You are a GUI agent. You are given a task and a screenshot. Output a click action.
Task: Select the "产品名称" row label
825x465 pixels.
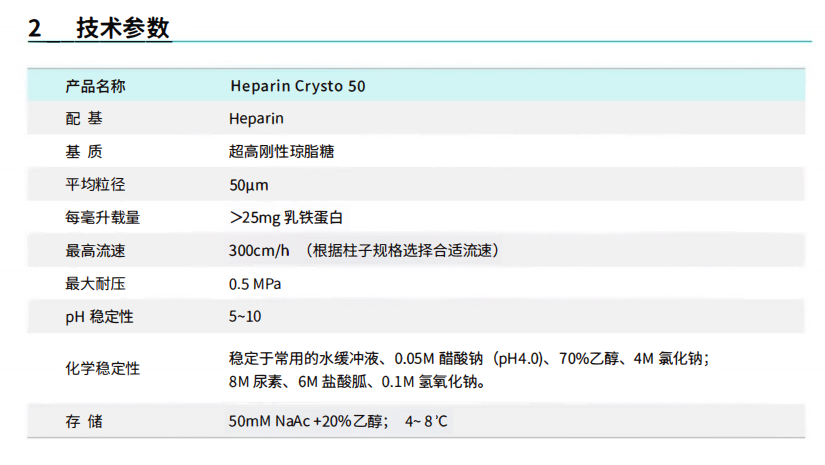pos(95,86)
